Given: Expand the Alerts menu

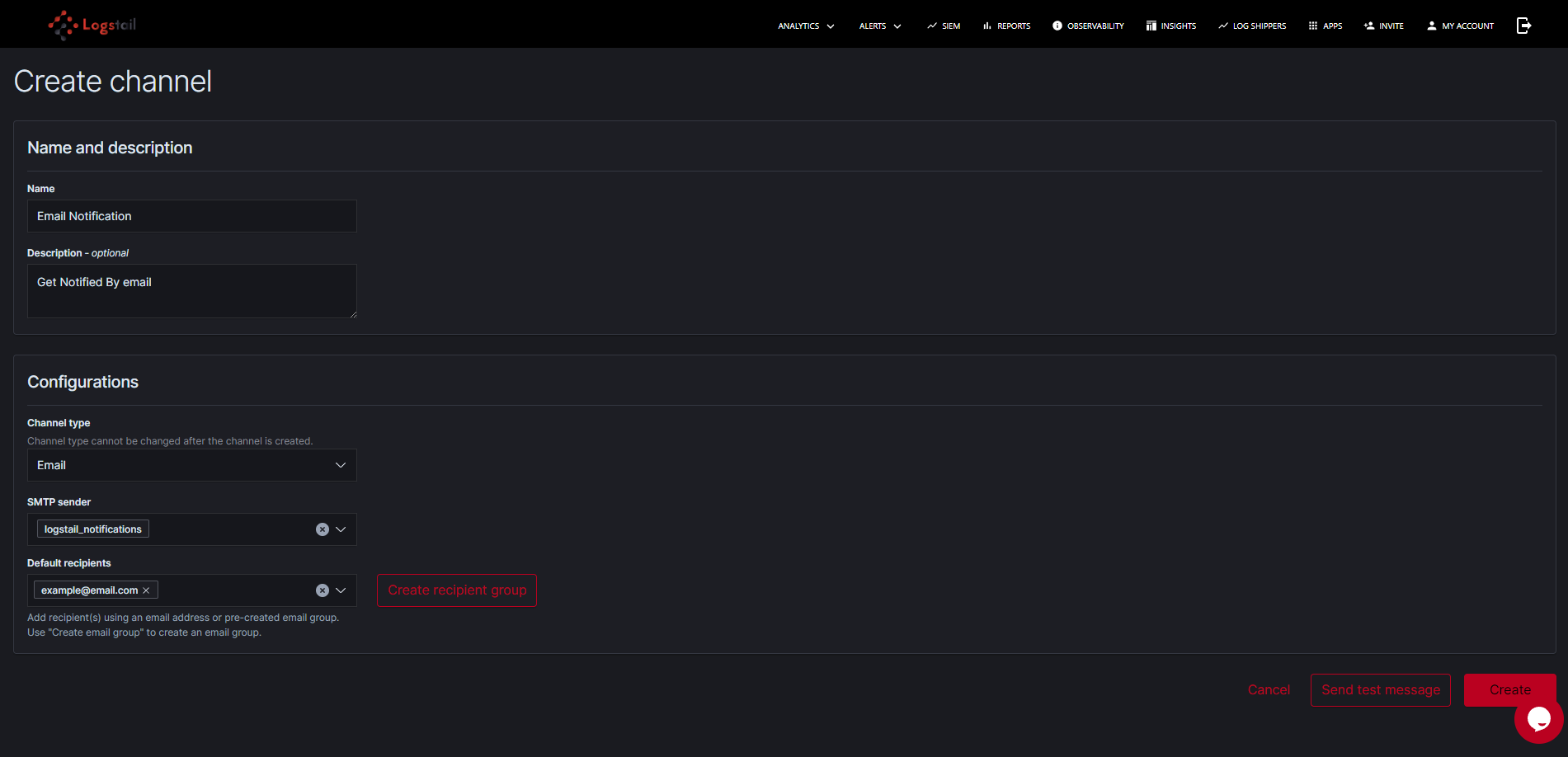Looking at the screenshot, I should (880, 26).
